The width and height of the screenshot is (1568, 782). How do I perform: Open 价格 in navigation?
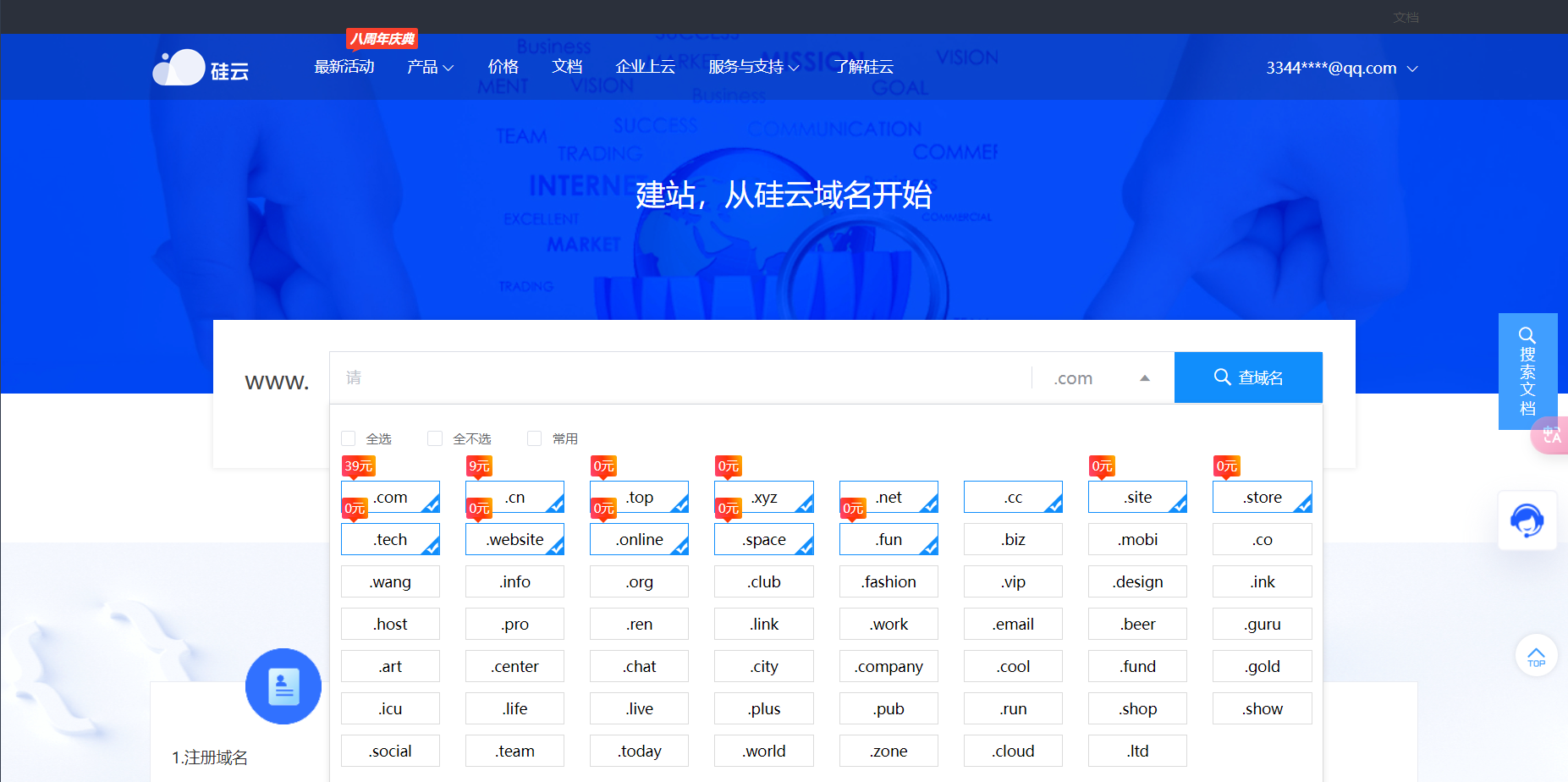pos(503,67)
